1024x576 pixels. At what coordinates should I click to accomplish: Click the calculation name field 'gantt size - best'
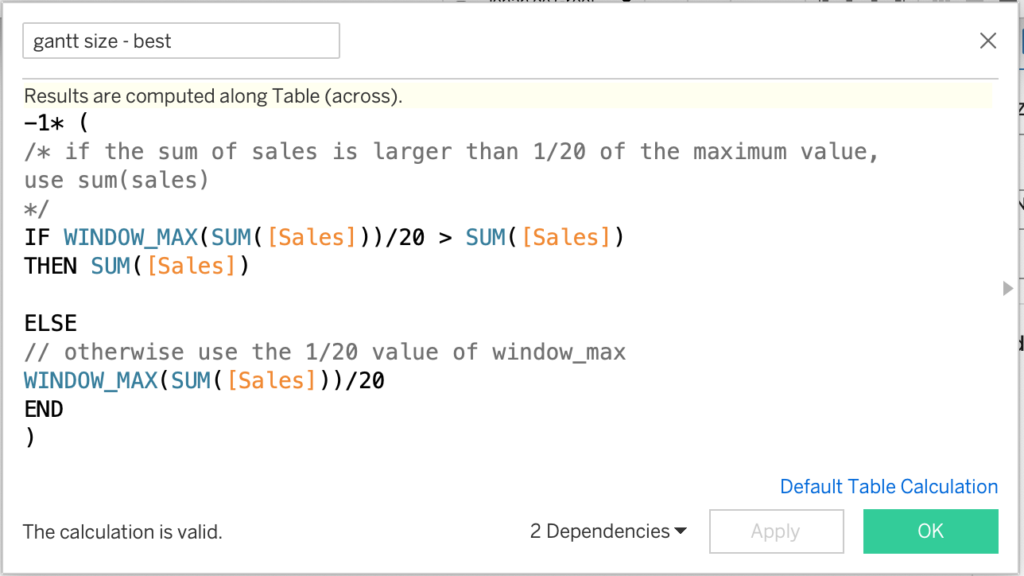pos(180,41)
